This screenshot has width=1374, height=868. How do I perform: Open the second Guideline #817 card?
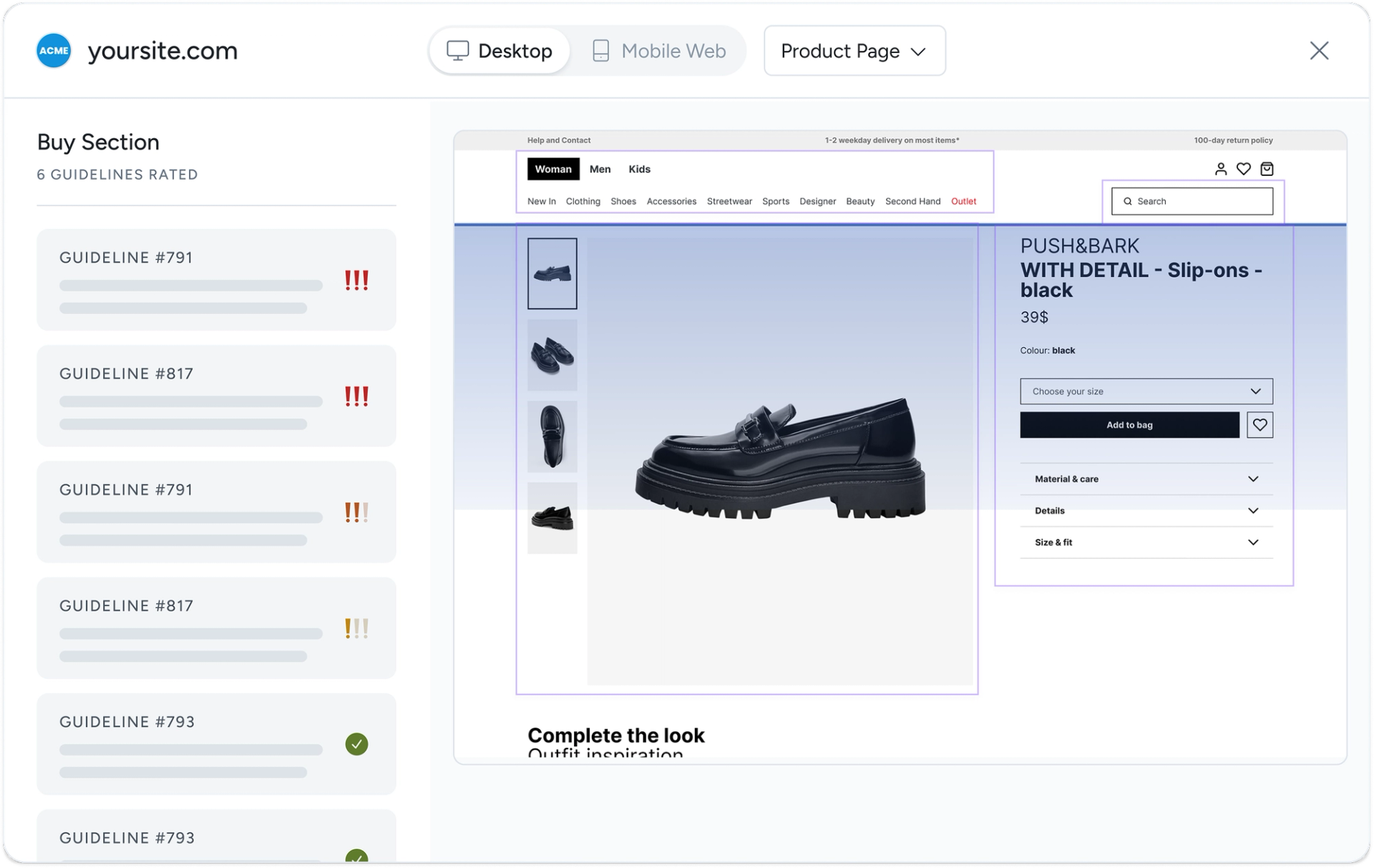point(216,628)
